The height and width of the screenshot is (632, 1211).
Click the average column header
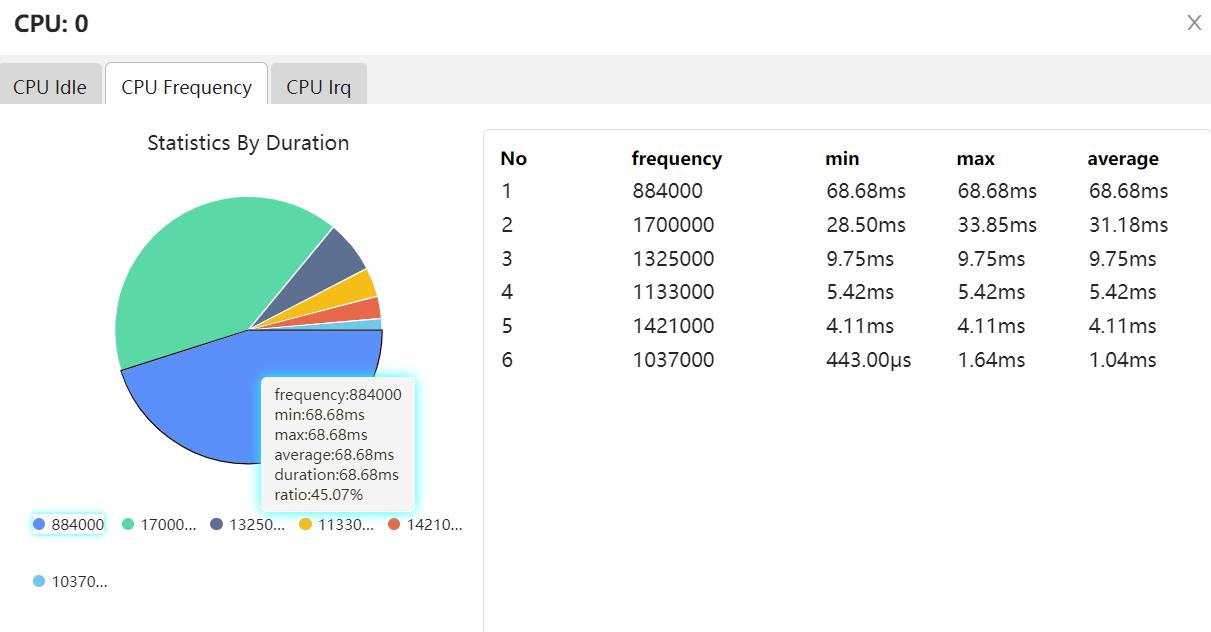[x=1123, y=158]
